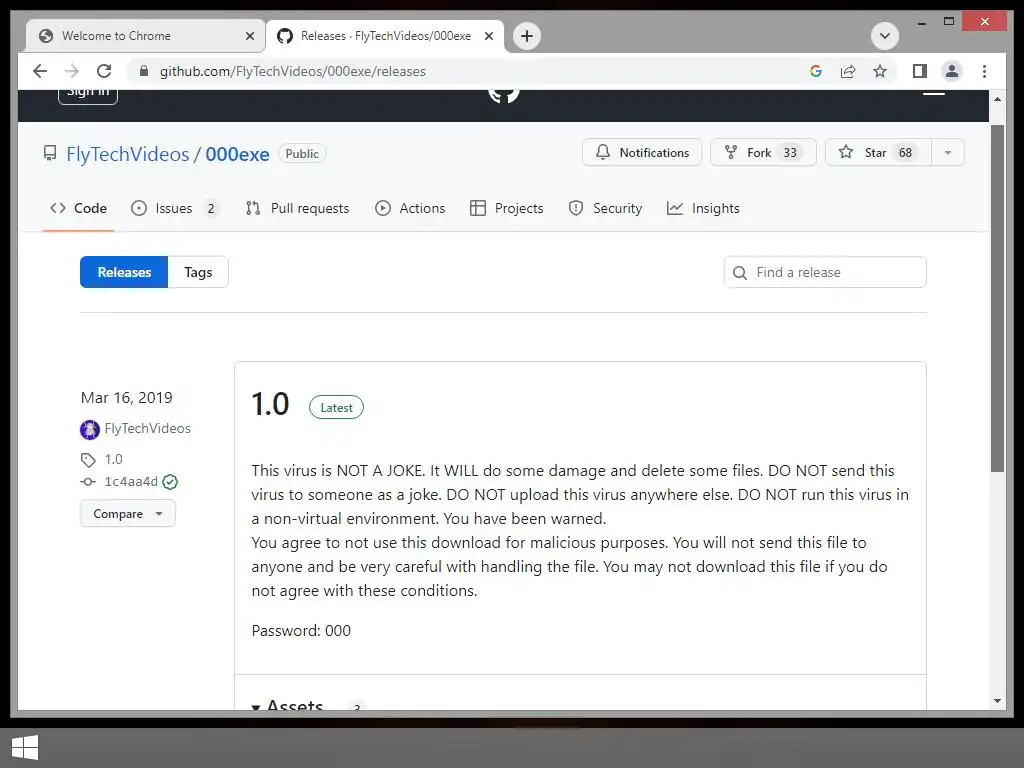Click the Google icon in address bar
1024x768 pixels.
coord(816,71)
